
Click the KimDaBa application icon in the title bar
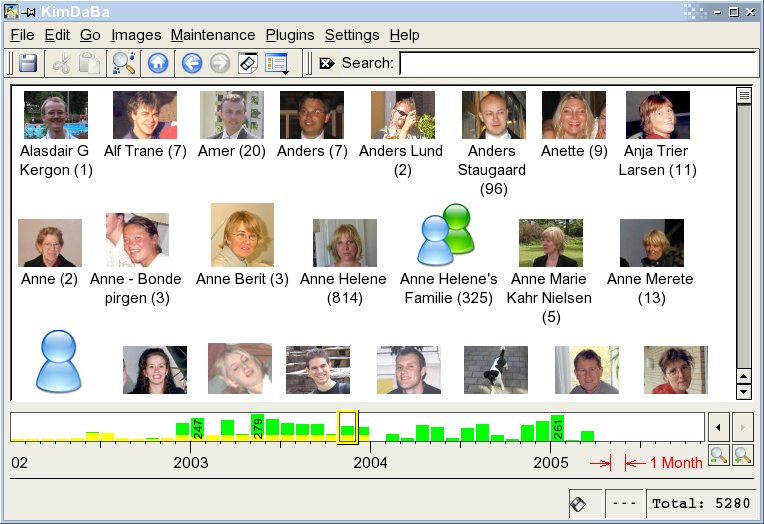(x=11, y=11)
